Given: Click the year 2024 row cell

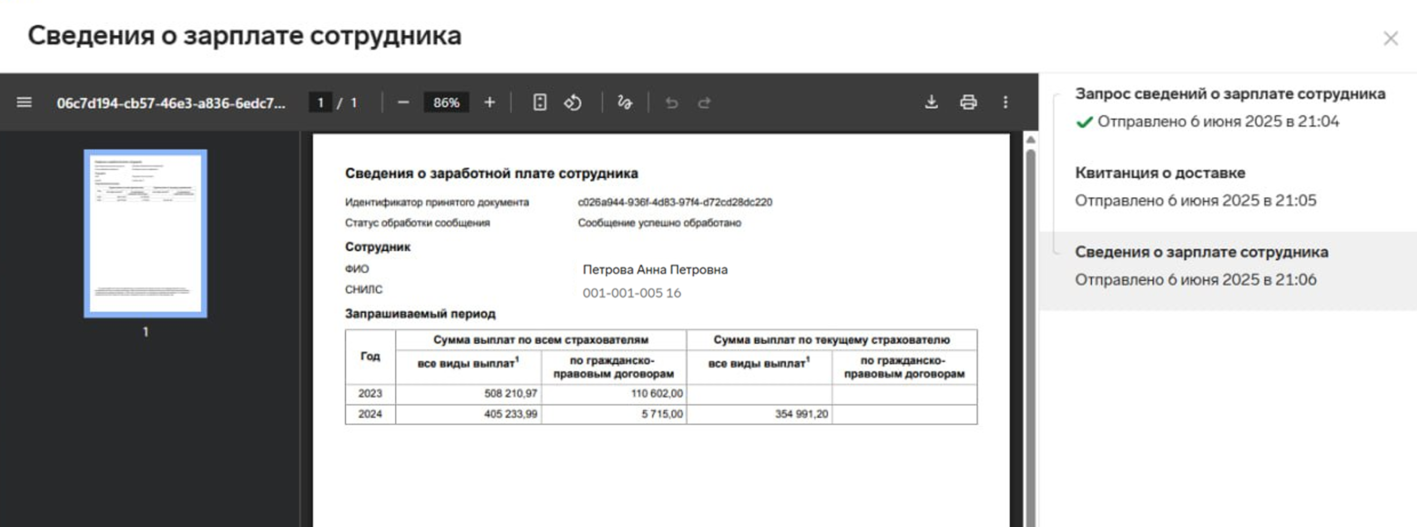Looking at the screenshot, I should tap(370, 414).
